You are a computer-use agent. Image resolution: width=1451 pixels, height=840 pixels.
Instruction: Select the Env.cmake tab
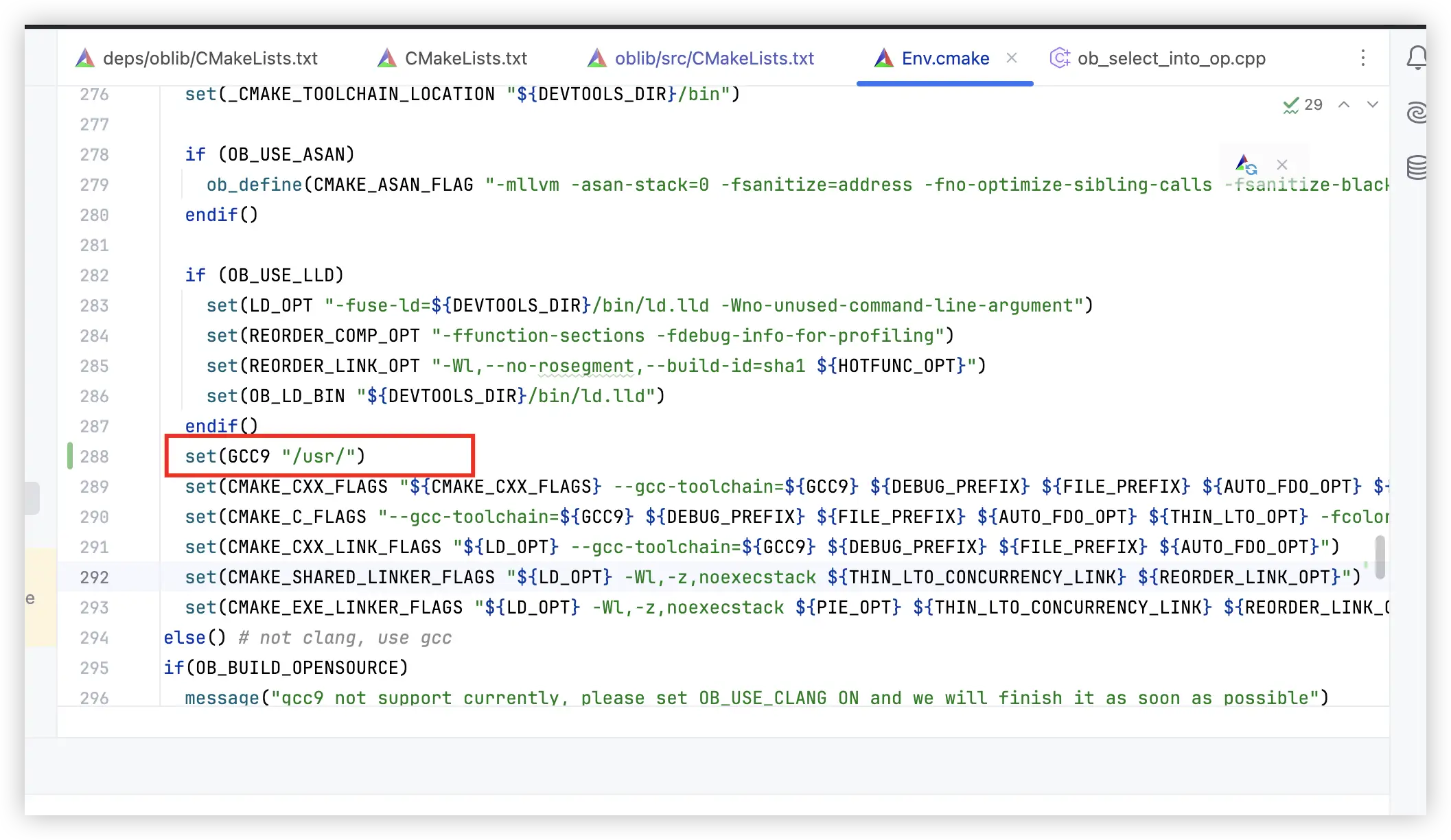pos(945,58)
